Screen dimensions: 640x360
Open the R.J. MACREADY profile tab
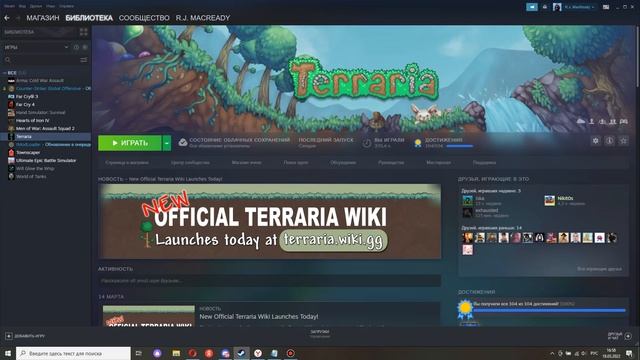(x=203, y=18)
